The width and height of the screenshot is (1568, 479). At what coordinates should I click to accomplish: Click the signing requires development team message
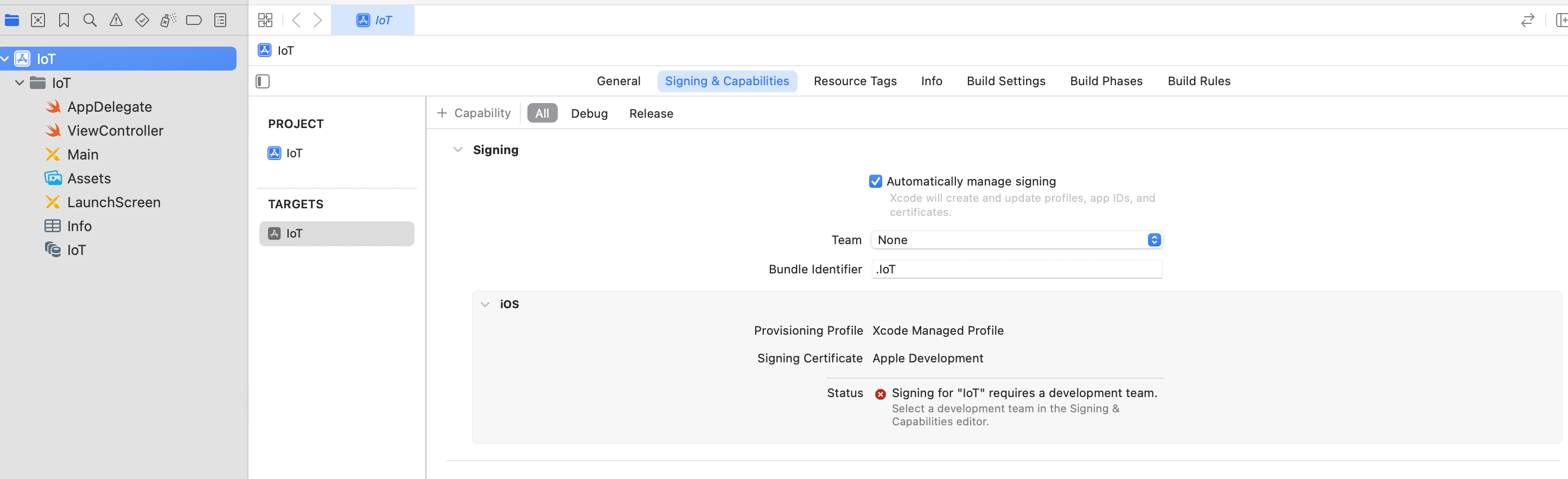click(x=1024, y=393)
